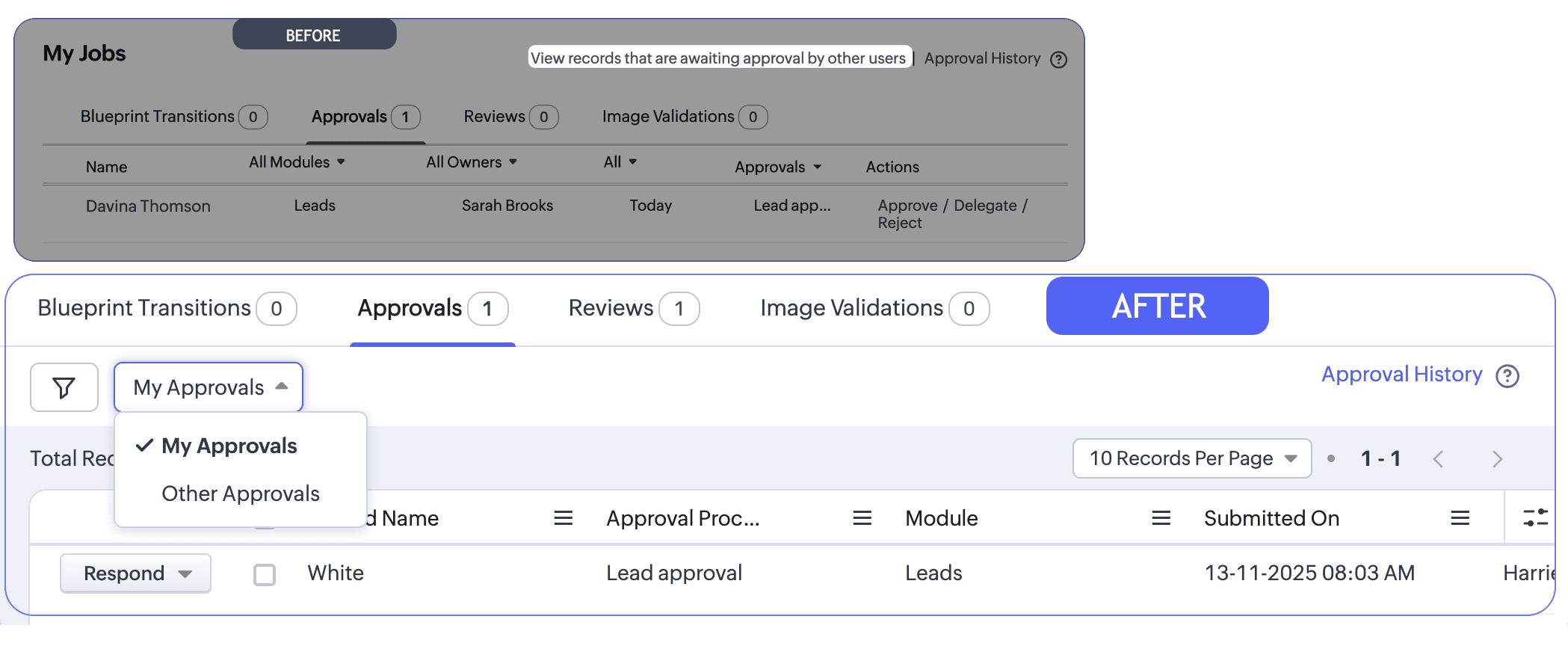
Task: Click the help icon beside Approval History
Action: (x=1507, y=376)
